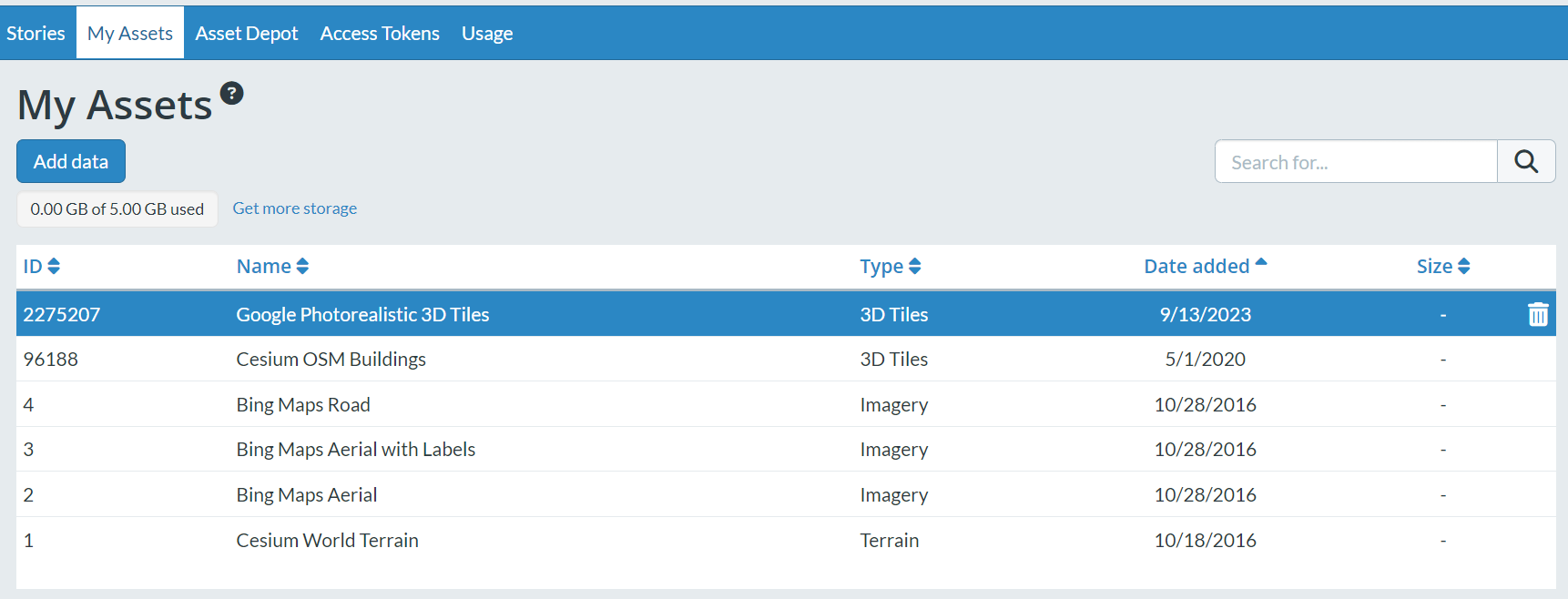
Task: Sort assets by Size column
Action: [1442, 266]
